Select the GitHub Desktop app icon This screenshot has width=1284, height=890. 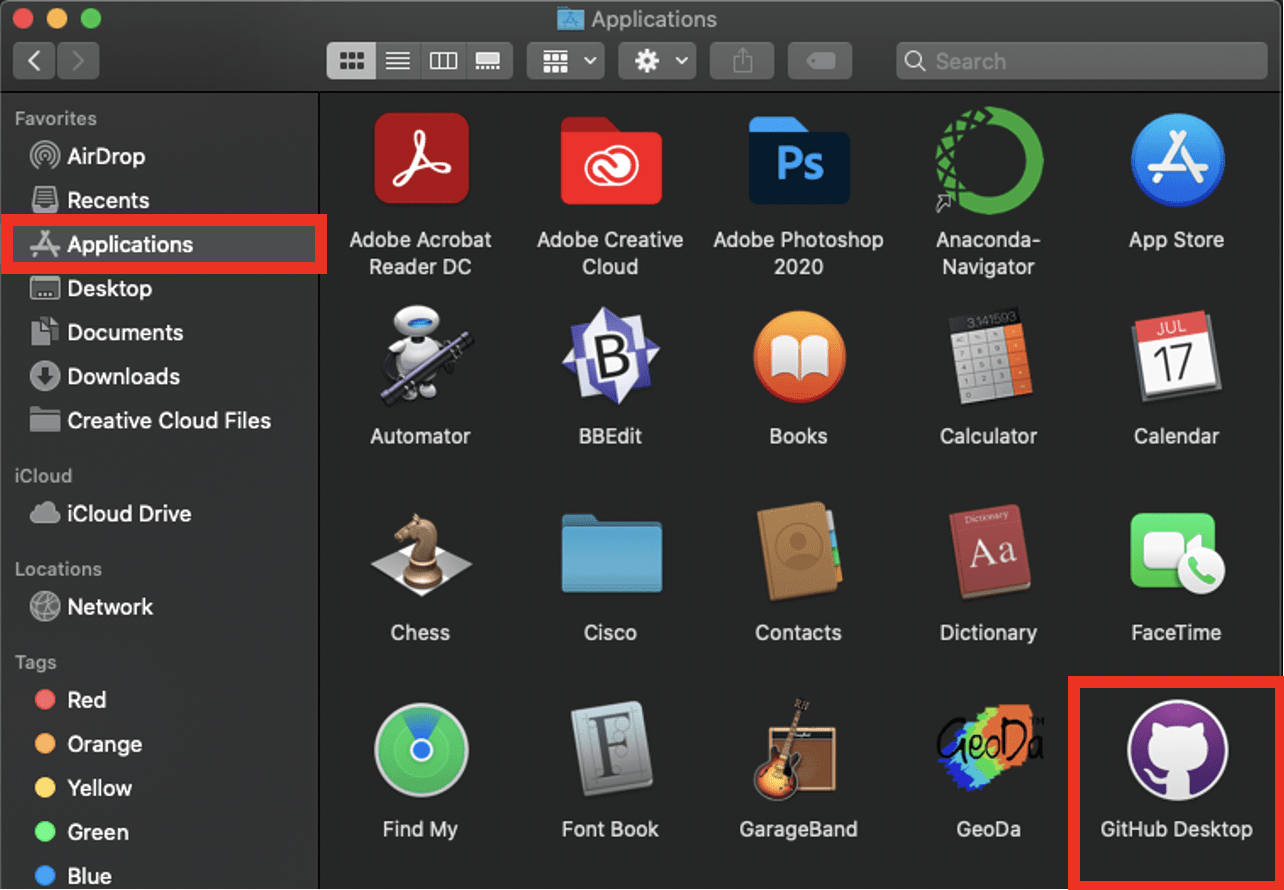point(1177,748)
